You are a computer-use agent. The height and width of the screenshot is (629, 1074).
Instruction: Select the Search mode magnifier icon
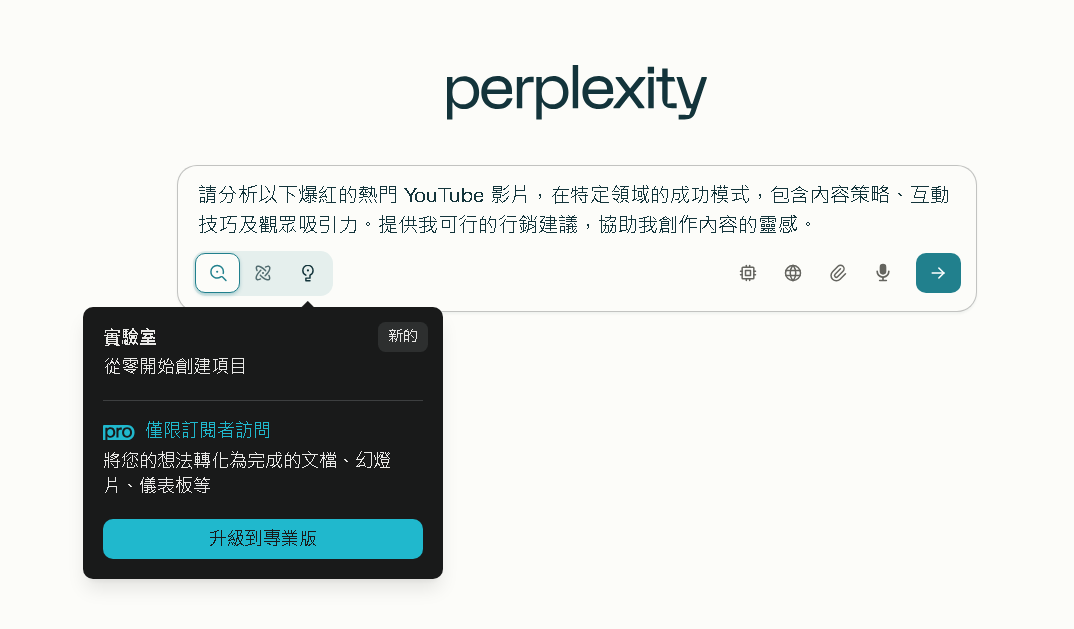[218, 273]
